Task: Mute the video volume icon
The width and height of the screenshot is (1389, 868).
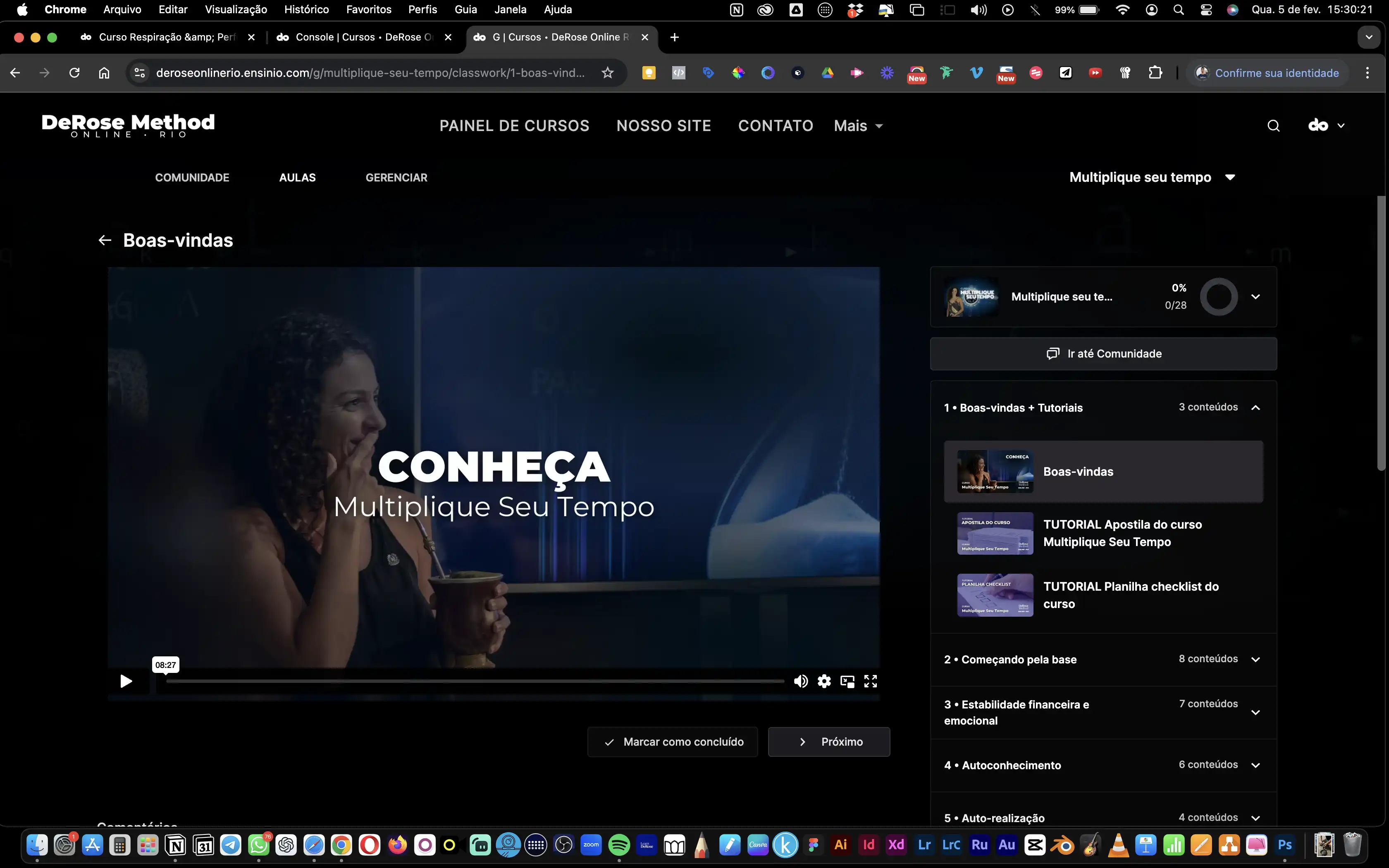Action: (801, 682)
